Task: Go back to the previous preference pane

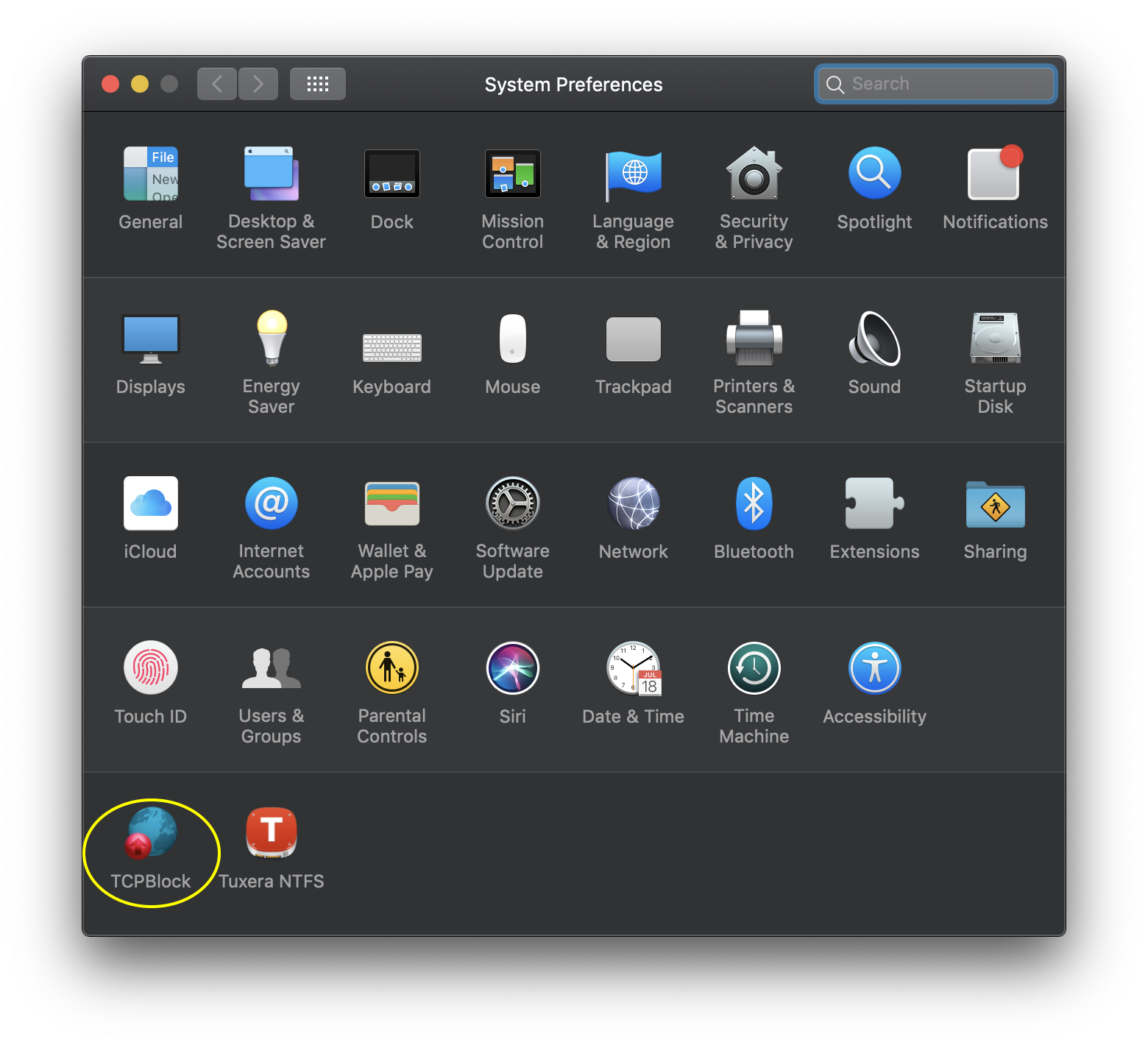Action: click(x=216, y=83)
